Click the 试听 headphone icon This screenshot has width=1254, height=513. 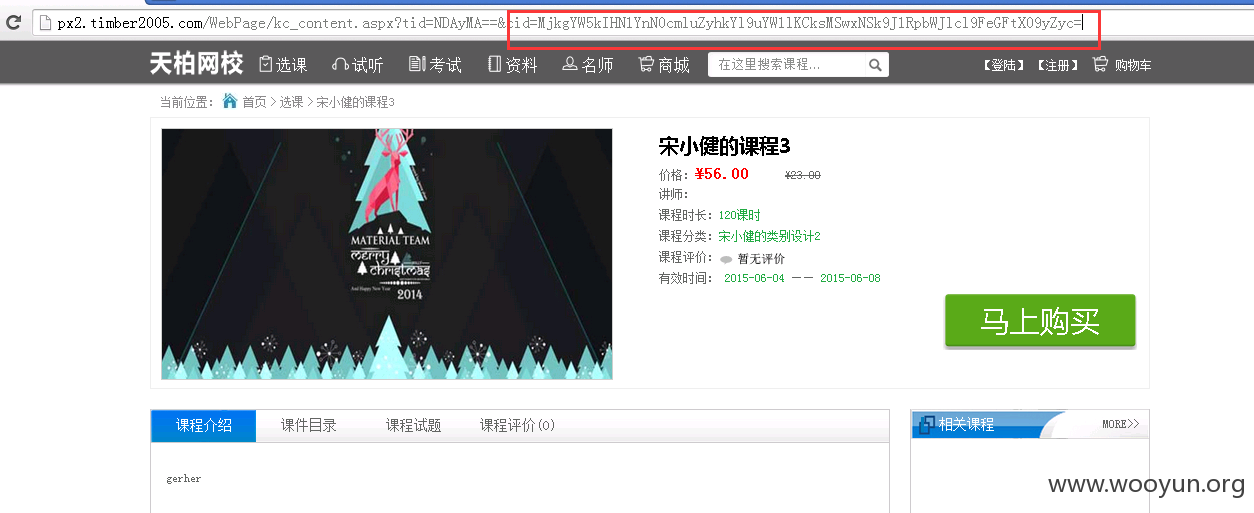(340, 65)
